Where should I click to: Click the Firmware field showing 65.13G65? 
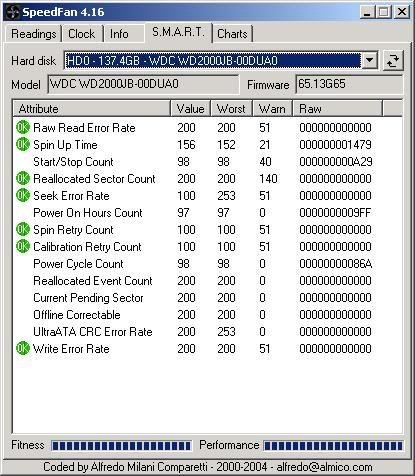pos(349,84)
